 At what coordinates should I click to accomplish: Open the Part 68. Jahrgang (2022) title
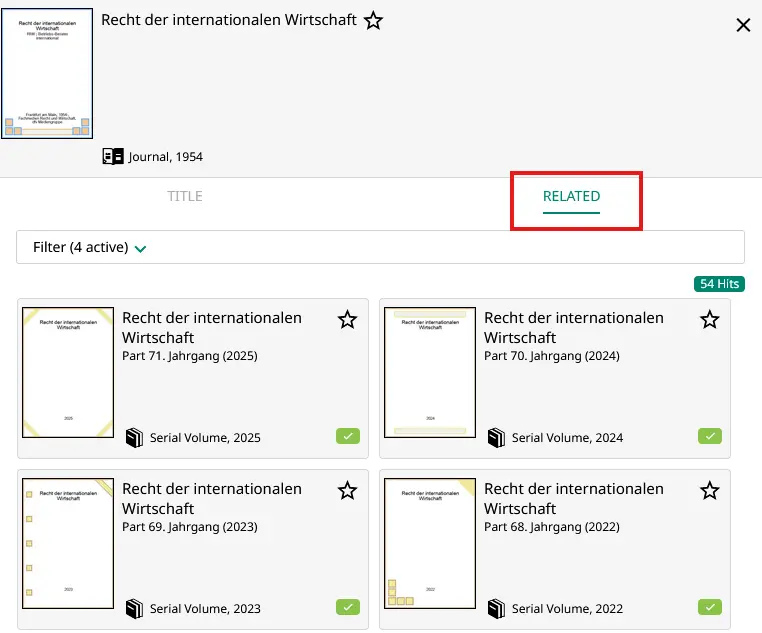click(x=574, y=498)
